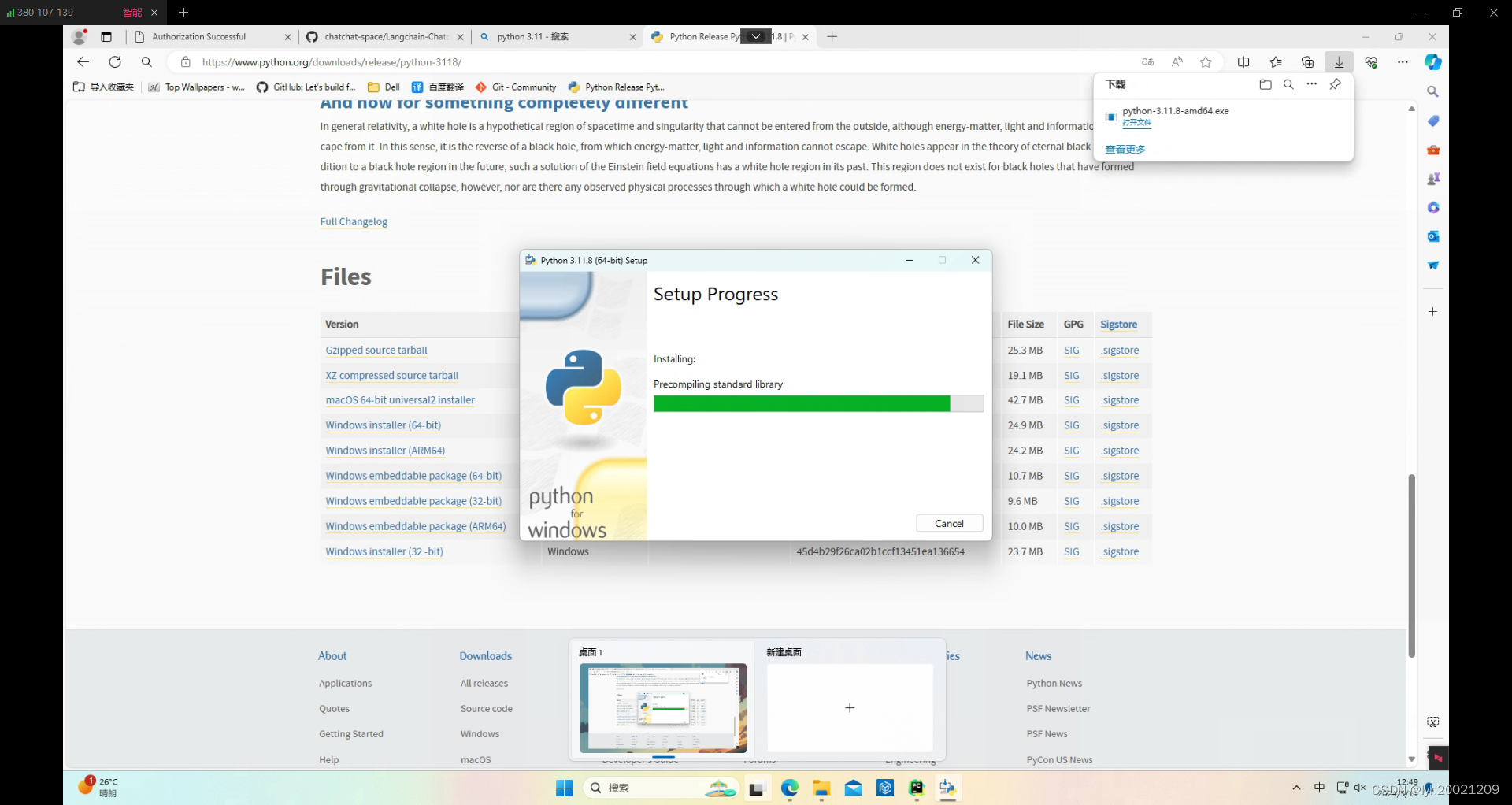This screenshot has width=1512, height=805.
Task: Select the Desktop 1 thumbnail preview
Action: (x=663, y=707)
